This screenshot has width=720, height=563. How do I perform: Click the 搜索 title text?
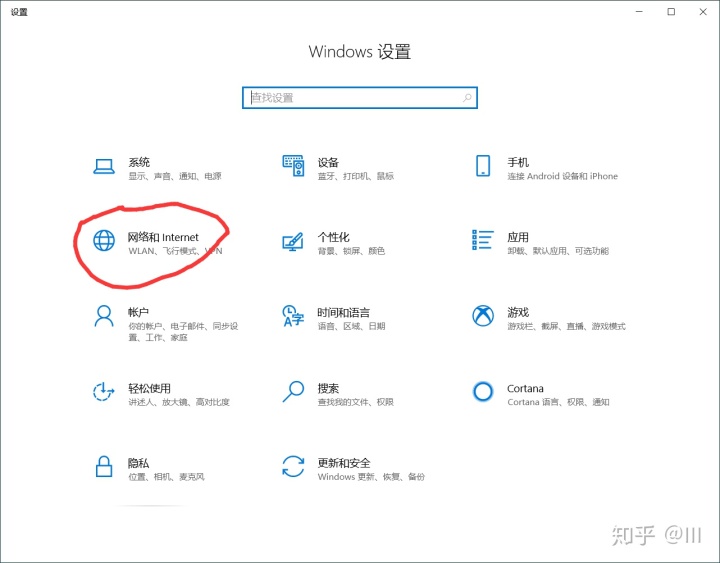[x=328, y=388]
